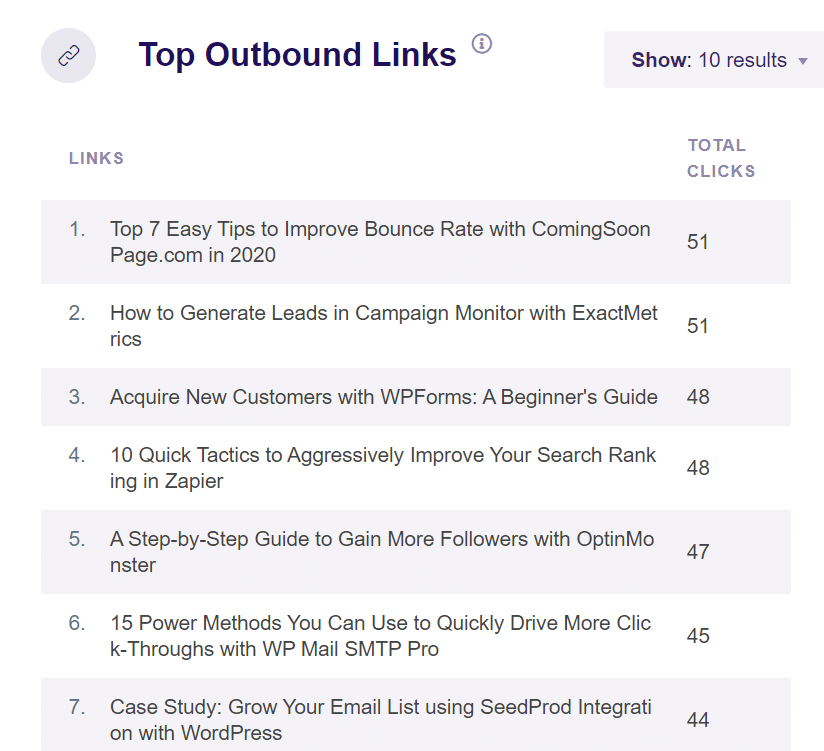
Task: Sort by the LINKS column header
Action: (x=96, y=157)
